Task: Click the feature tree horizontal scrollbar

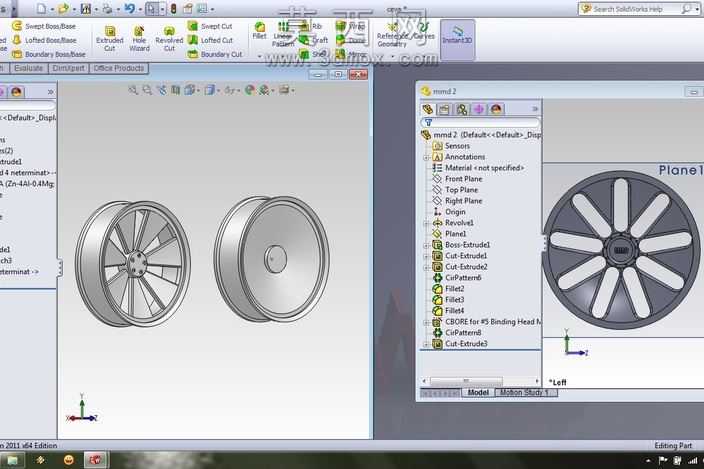Action: [466, 381]
